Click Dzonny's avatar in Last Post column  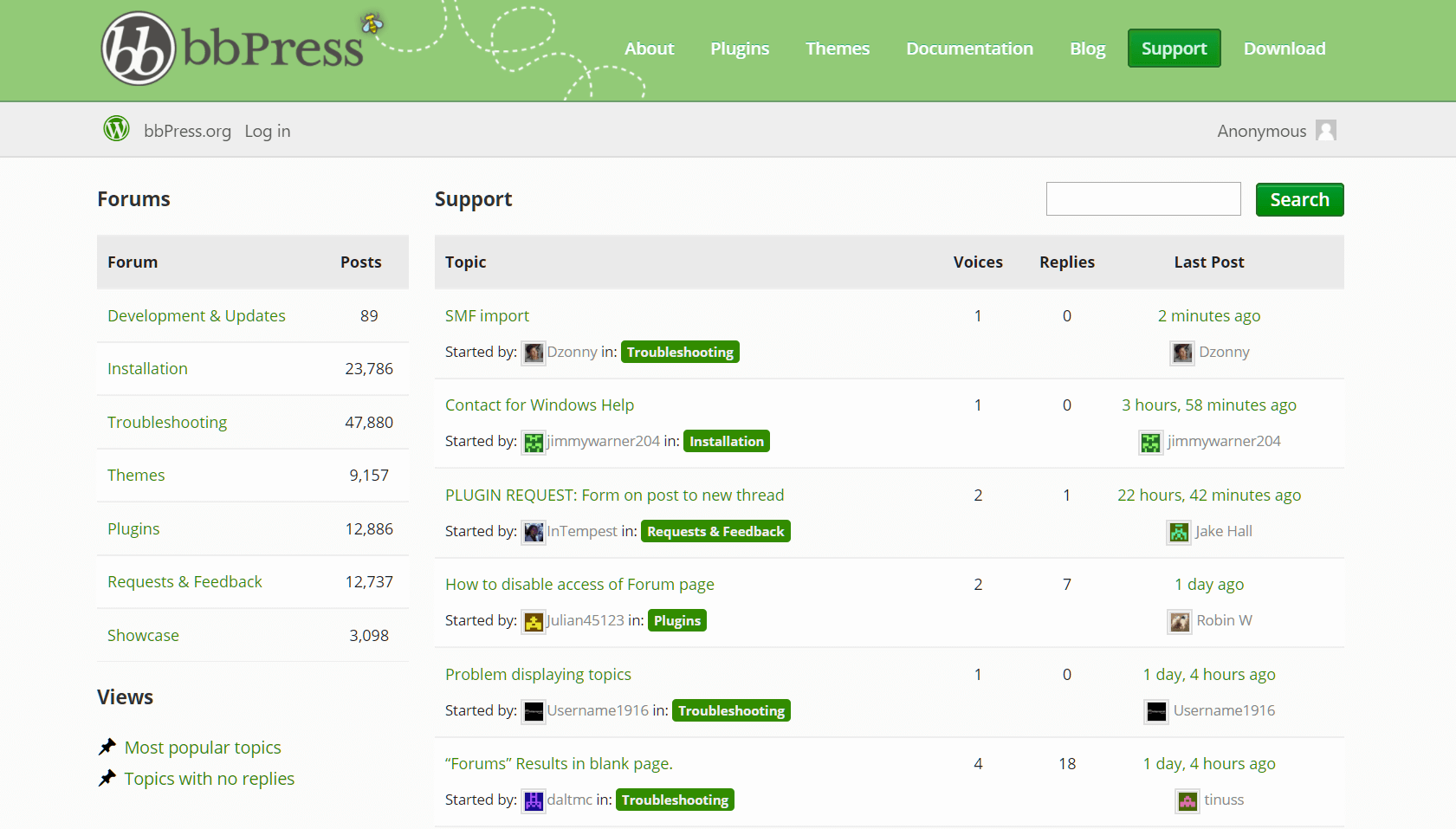pyautogui.click(x=1182, y=353)
